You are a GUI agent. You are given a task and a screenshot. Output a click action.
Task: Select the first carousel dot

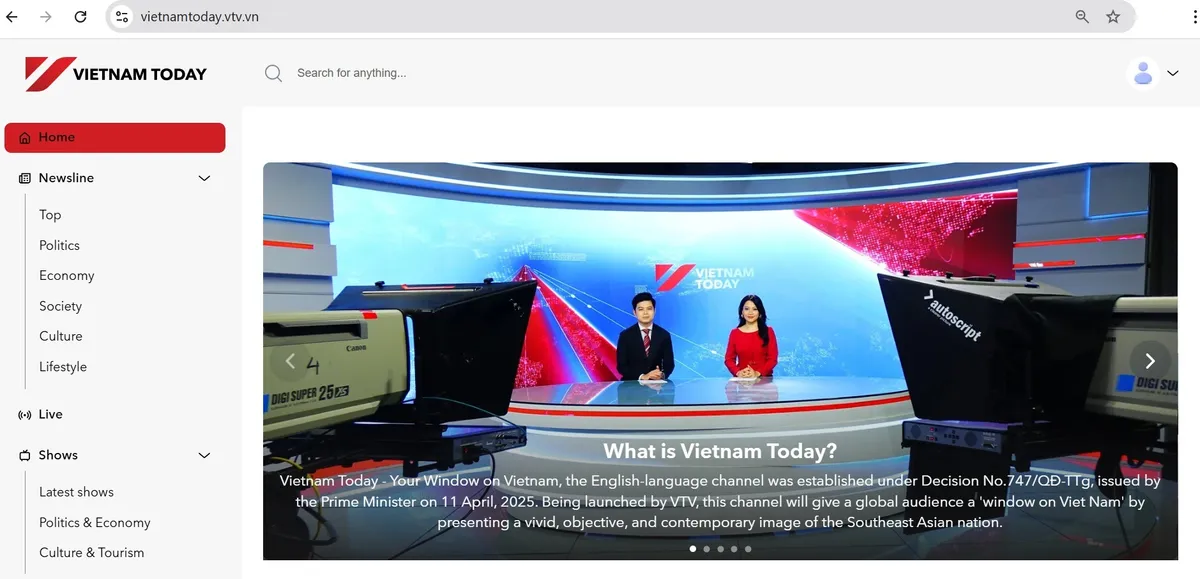point(693,549)
